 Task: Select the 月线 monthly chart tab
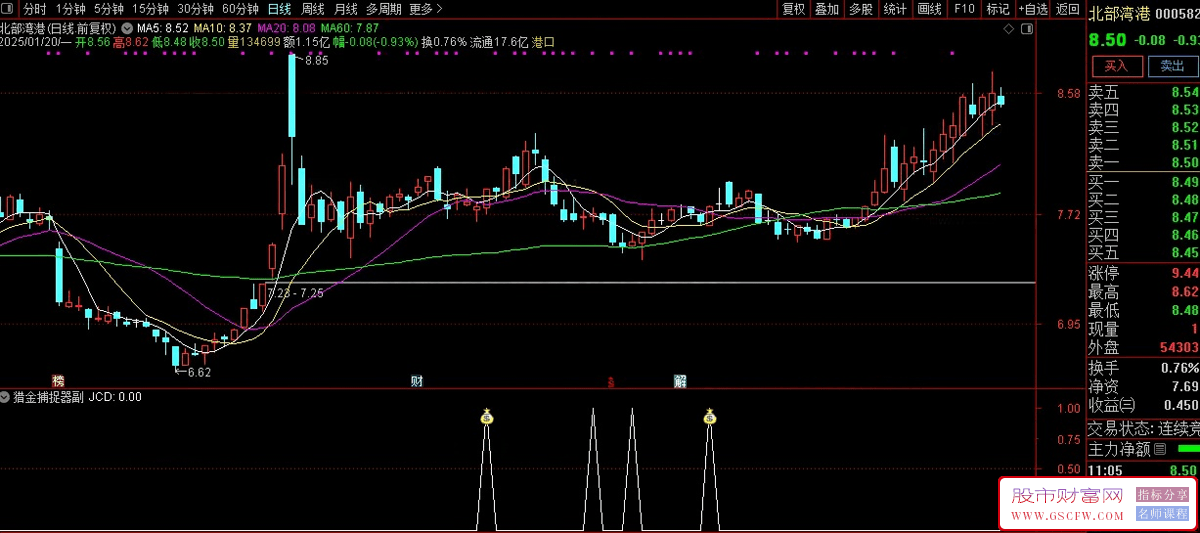346,9
